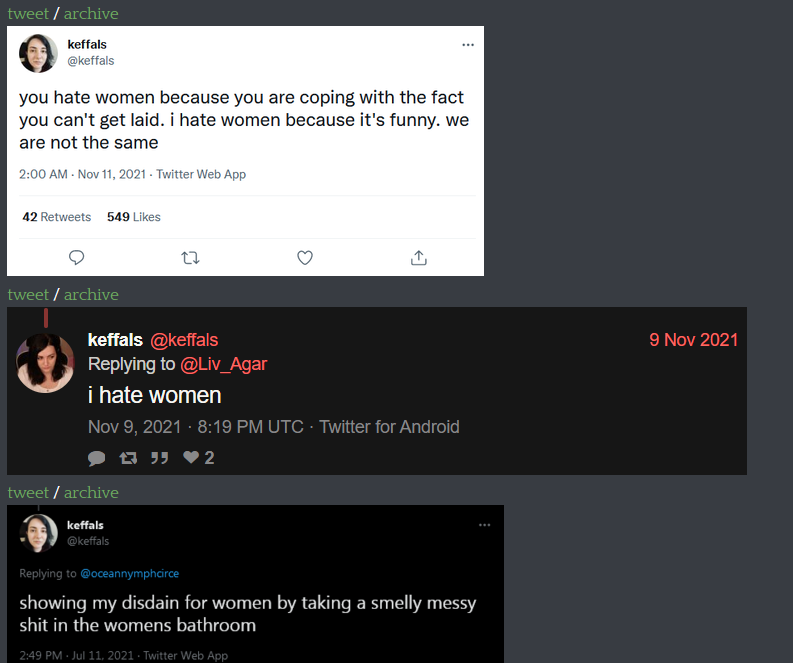This screenshot has width=793, height=663.
Task: Click the 'archive' link above second tweet
Action: click(91, 294)
